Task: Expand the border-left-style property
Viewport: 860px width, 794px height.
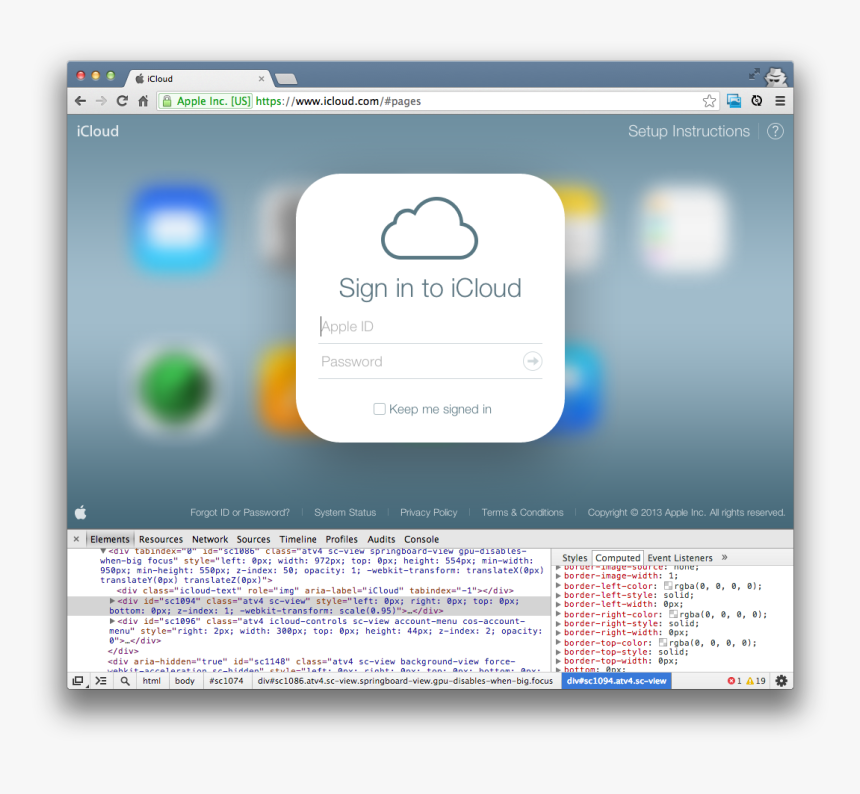Action: (x=558, y=595)
